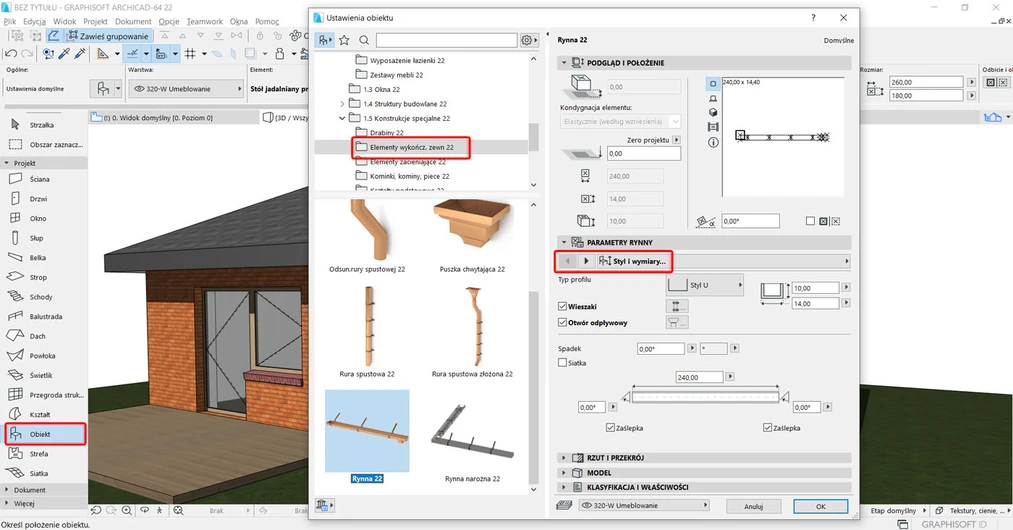Toggle the left Zaślepka checkbox
The image size is (1013, 530).
pos(610,427)
